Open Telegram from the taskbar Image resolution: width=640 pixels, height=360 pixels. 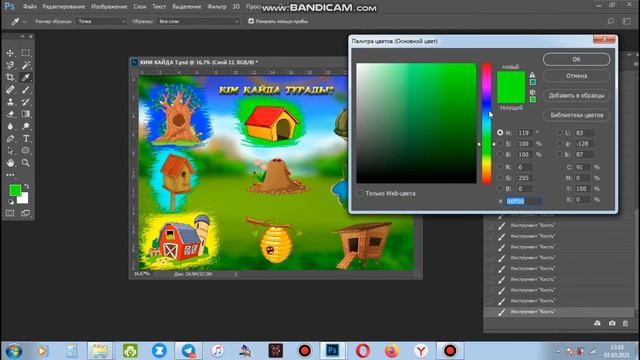point(188,351)
